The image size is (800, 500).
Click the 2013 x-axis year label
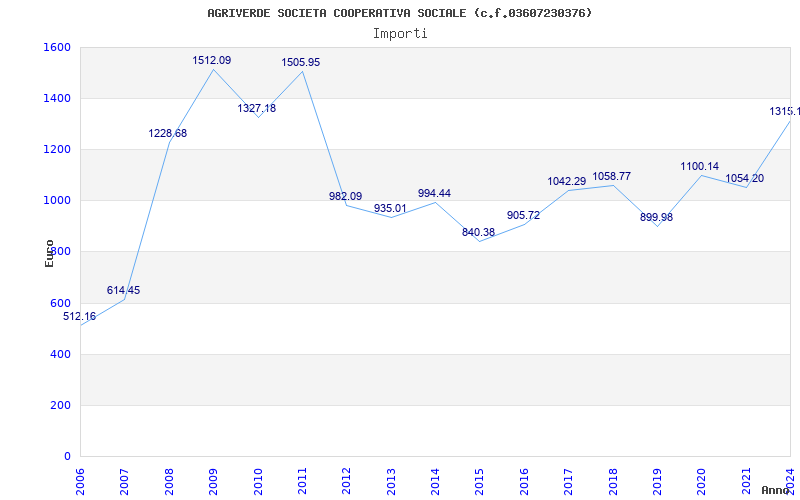pyautogui.click(x=391, y=482)
